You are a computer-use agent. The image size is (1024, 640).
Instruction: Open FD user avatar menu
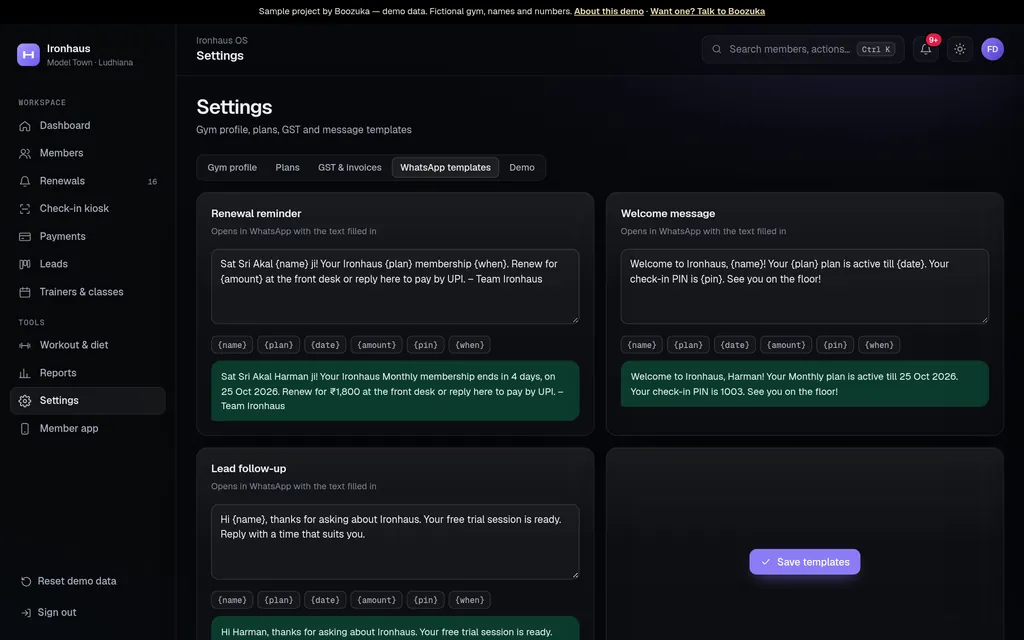coord(992,49)
